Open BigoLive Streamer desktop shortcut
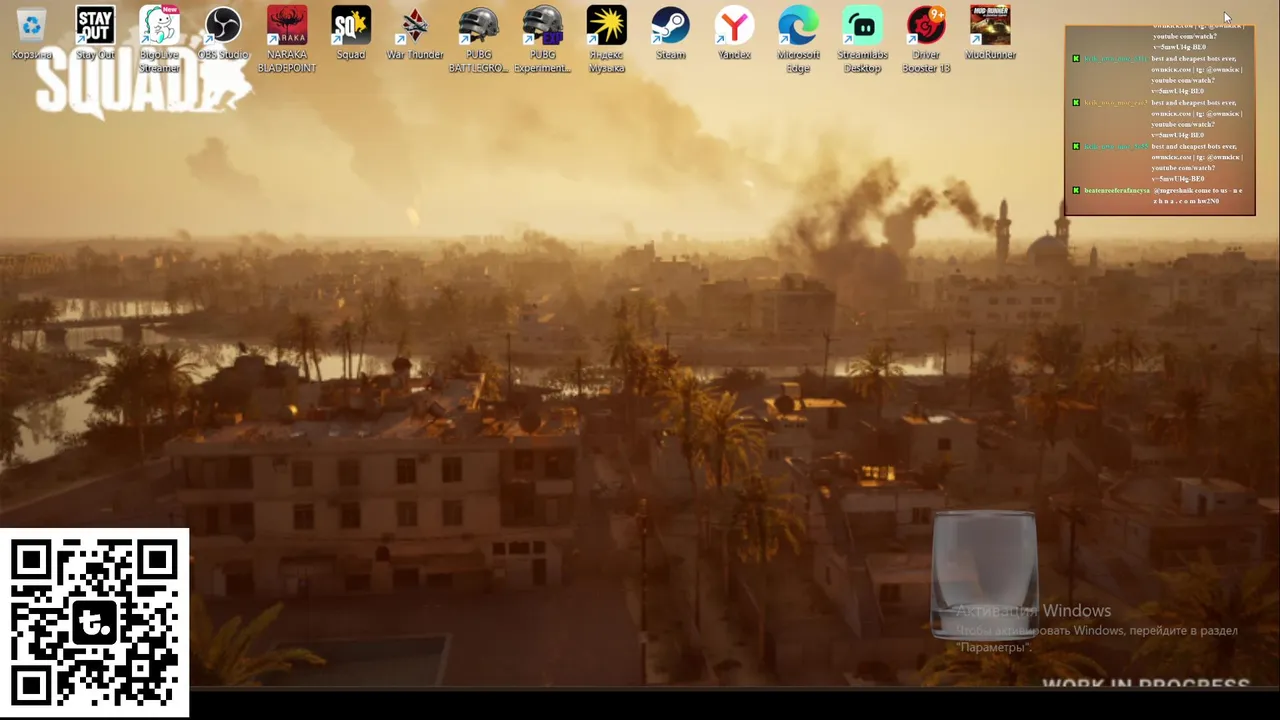The image size is (1280, 720). click(159, 39)
